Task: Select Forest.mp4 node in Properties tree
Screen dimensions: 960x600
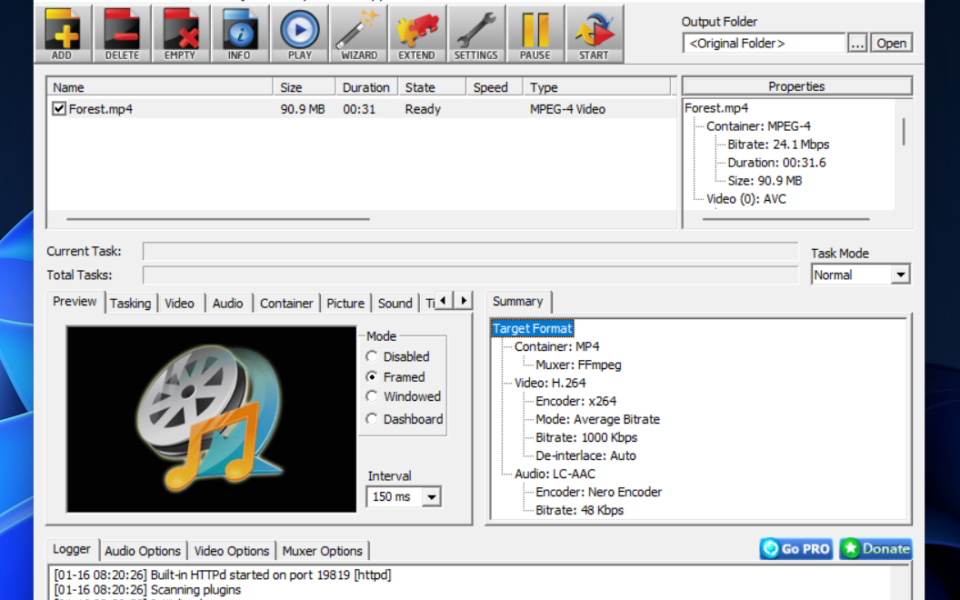Action: (716, 108)
